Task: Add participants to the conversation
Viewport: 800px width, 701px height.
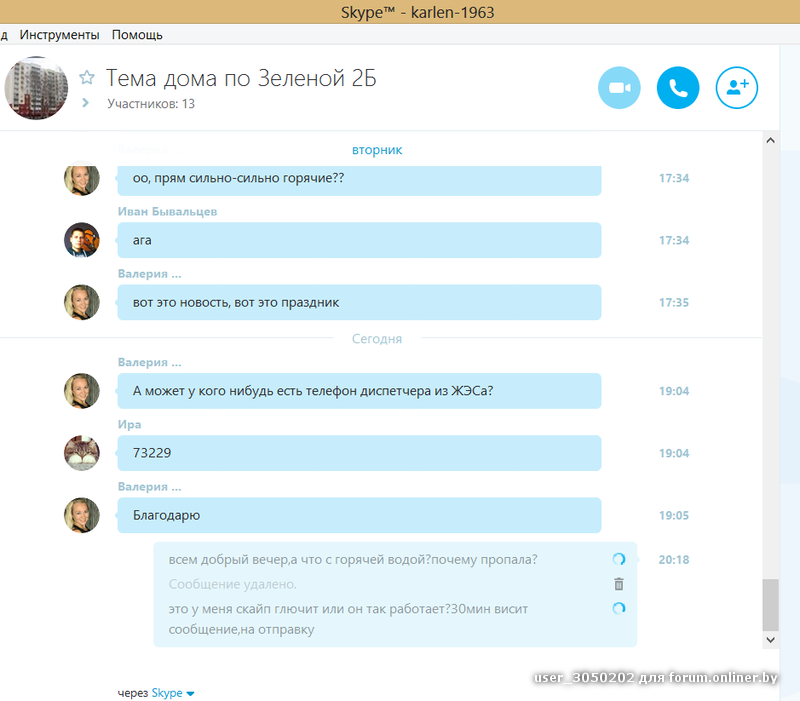Action: pyautogui.click(x=737, y=88)
